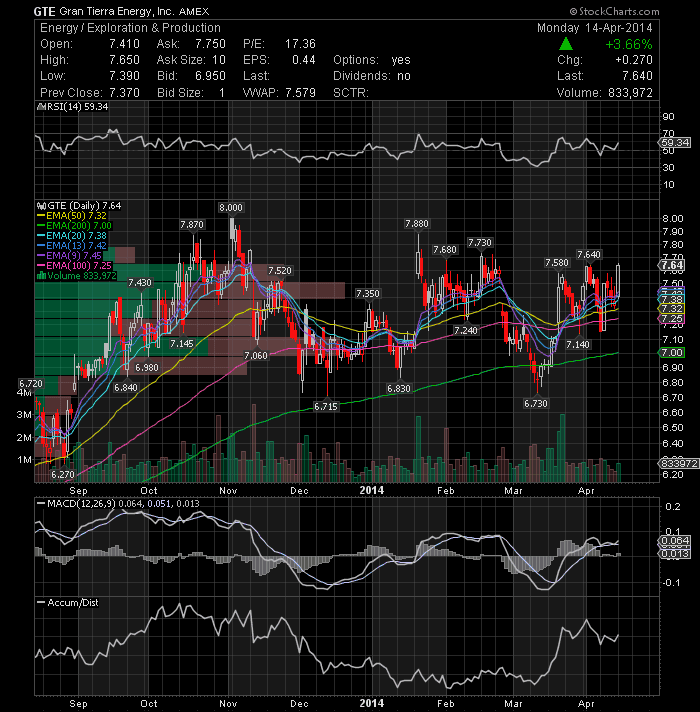
Task: Click the green up-arrow change indicator
Action: 566,44
